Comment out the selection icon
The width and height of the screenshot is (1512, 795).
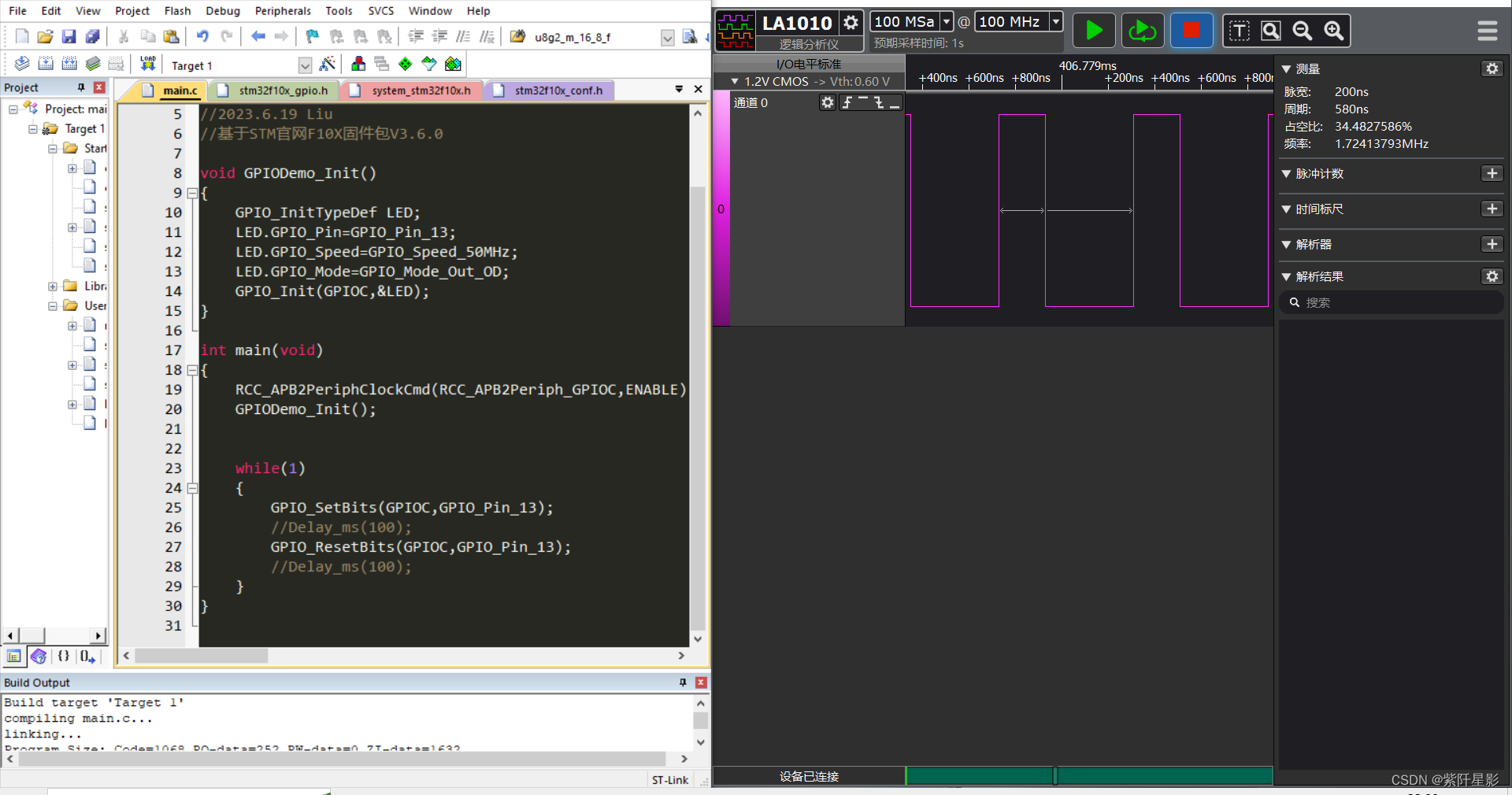(463, 36)
